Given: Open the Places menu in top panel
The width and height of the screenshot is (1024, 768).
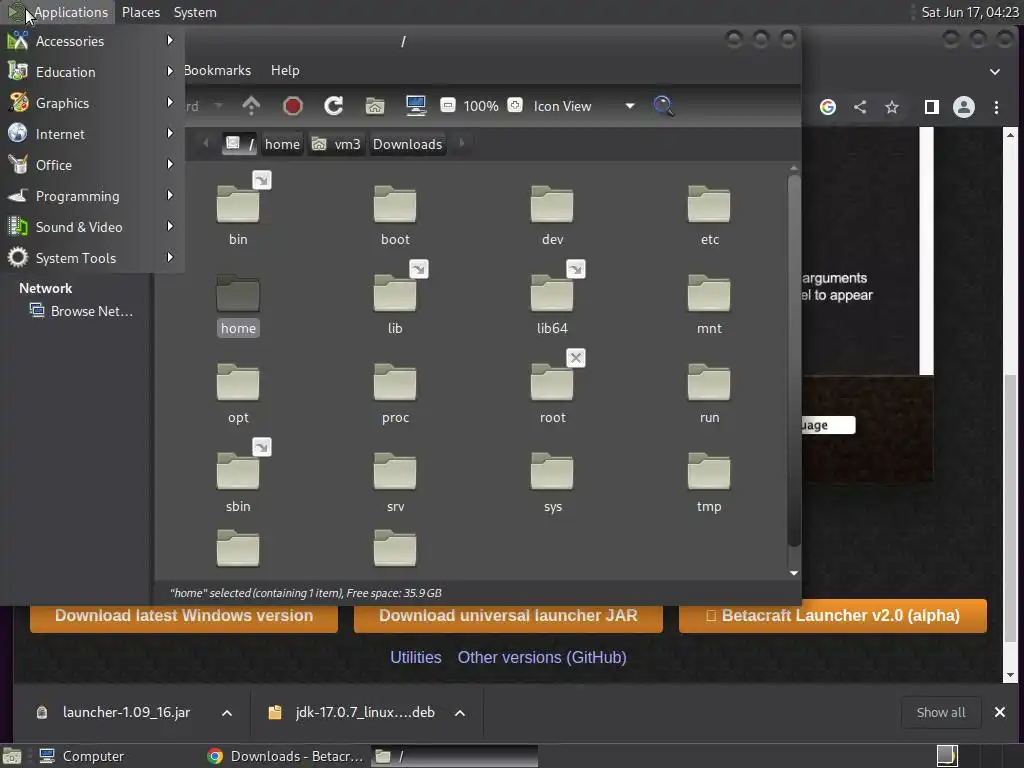Looking at the screenshot, I should (x=140, y=12).
